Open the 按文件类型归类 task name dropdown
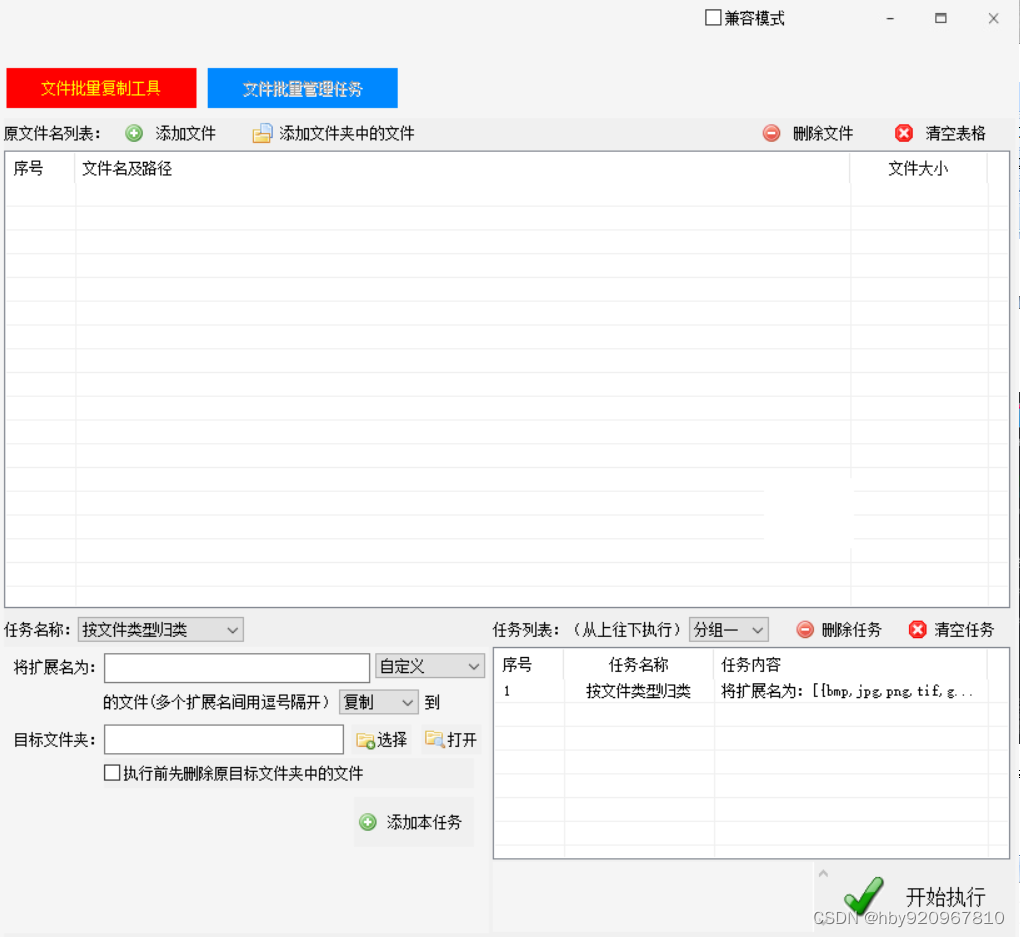 (159, 629)
